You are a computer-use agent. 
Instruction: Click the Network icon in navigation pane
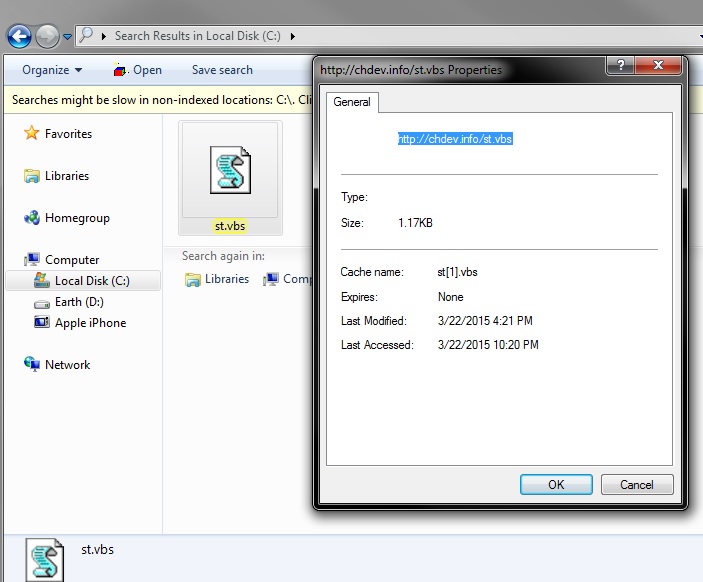pyautogui.click(x=31, y=364)
